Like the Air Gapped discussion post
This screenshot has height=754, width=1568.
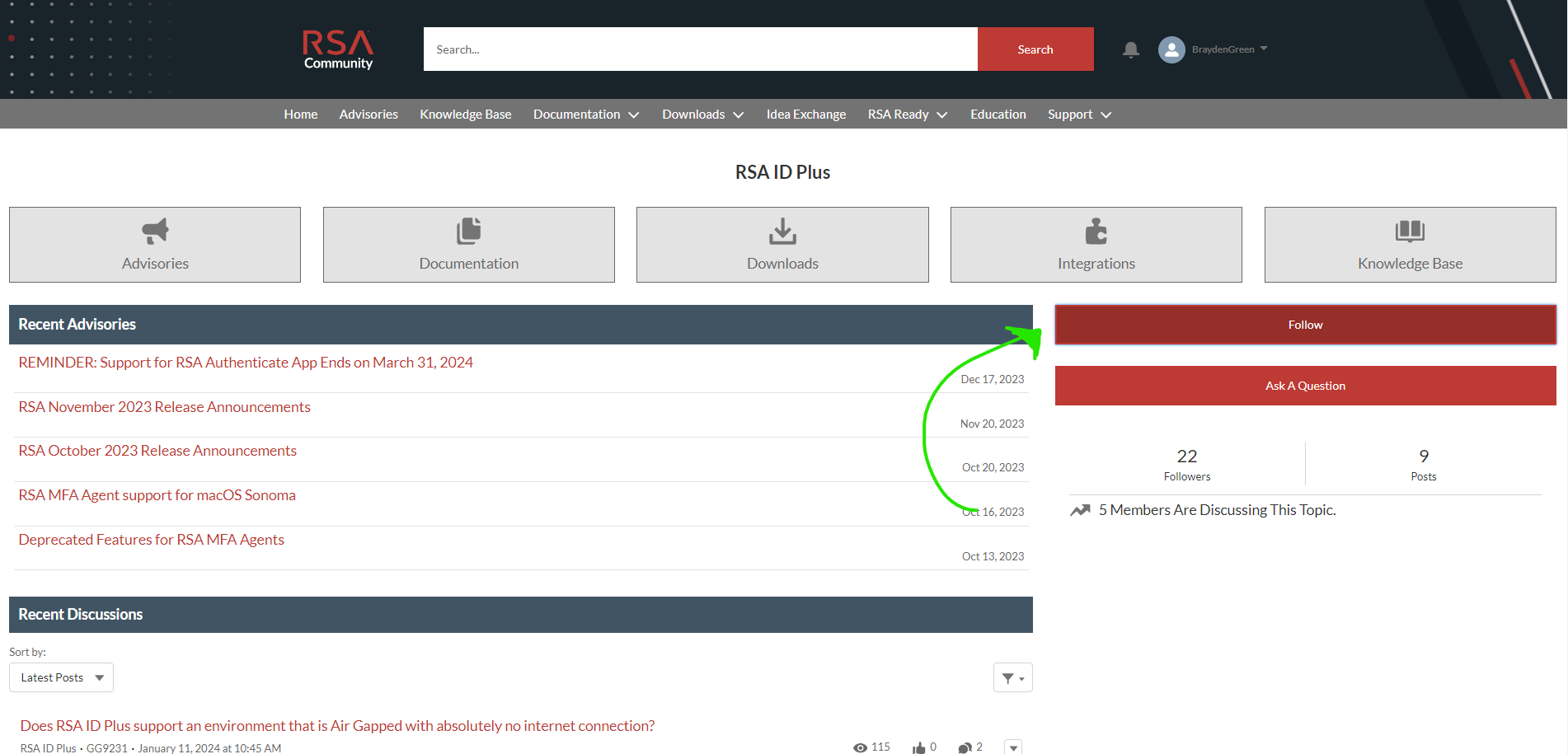919,747
